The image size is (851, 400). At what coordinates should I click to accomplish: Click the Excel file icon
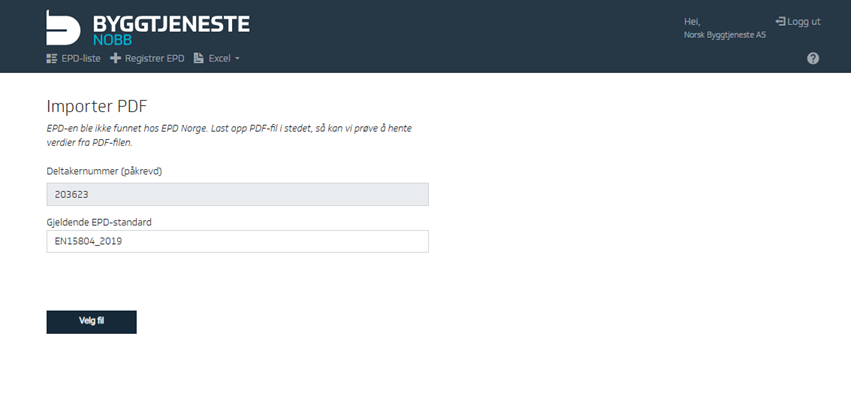click(x=198, y=58)
